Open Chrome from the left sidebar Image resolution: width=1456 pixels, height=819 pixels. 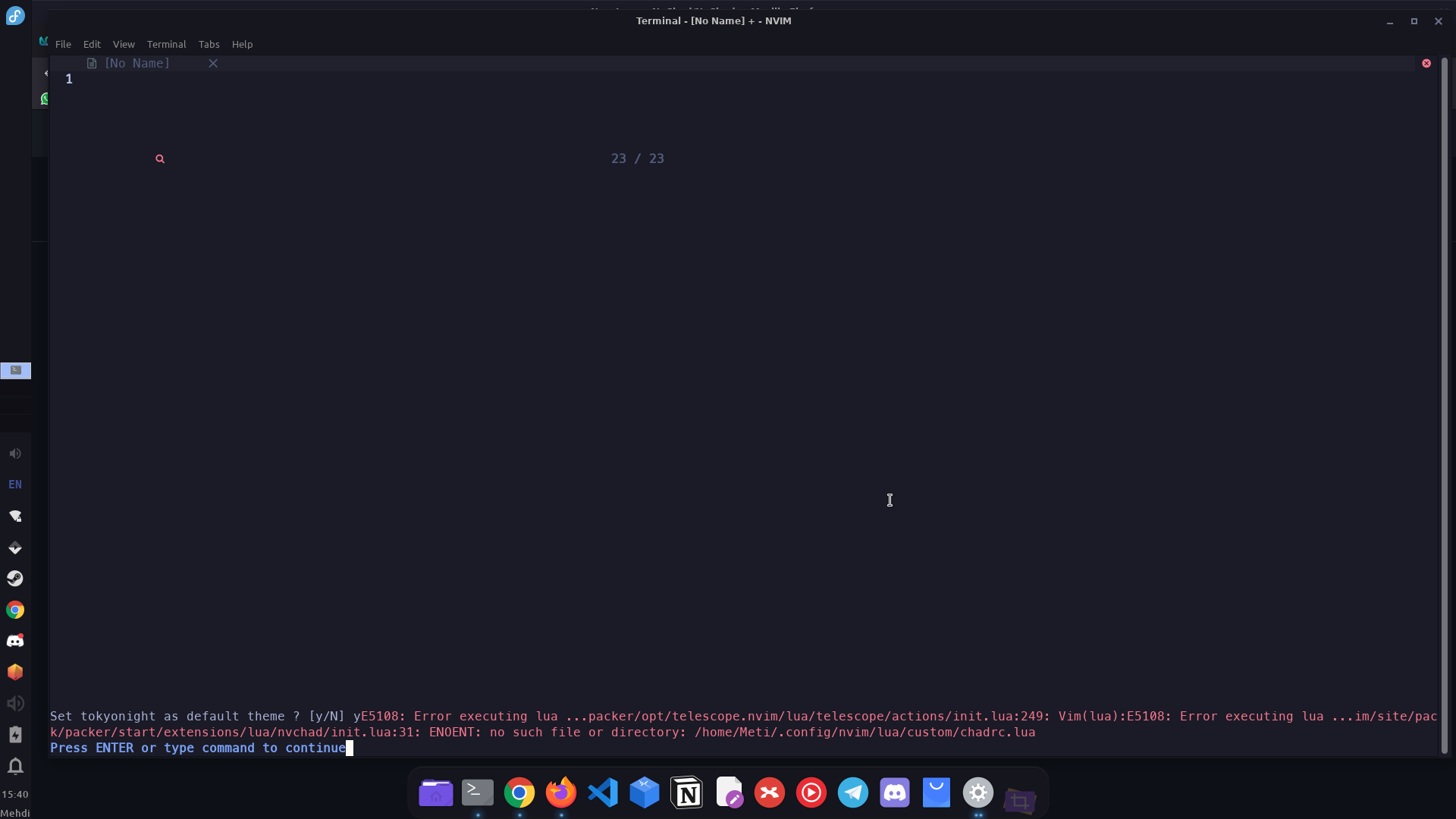point(15,610)
